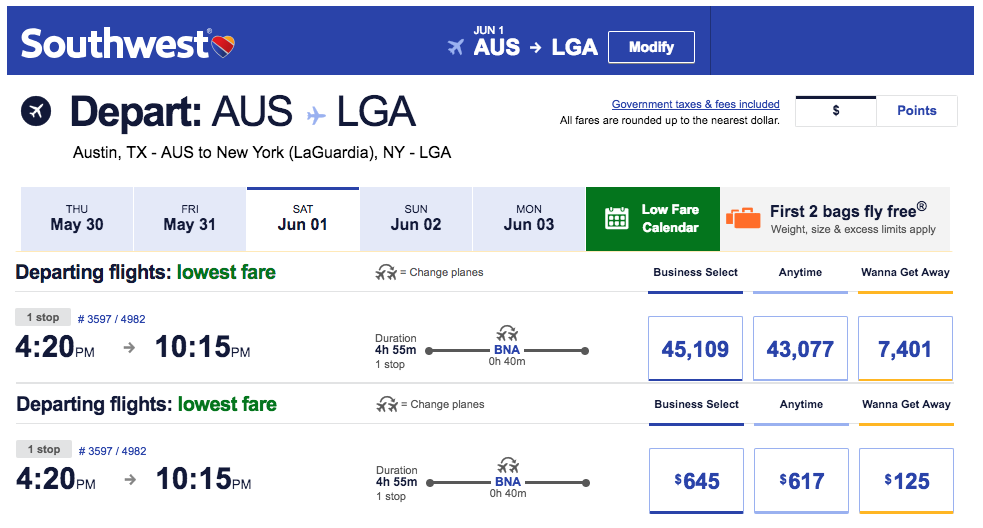Open Government taxes & fees included link
This screenshot has height=528, width=983.
click(695, 104)
